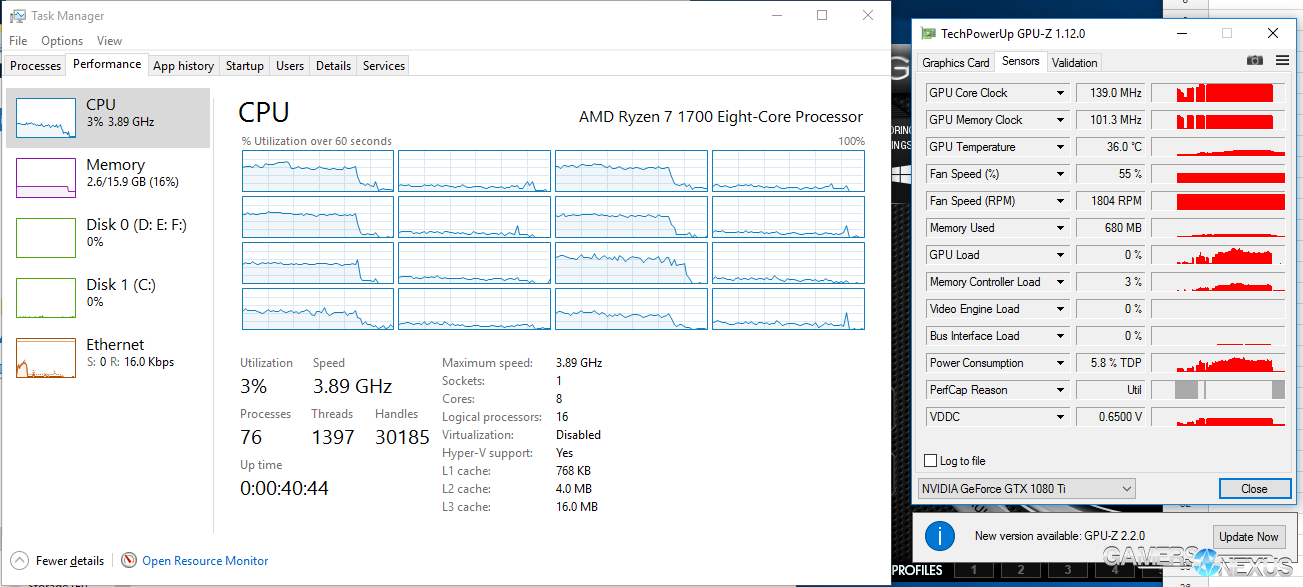This screenshot has height=587, width=1303.
Task: Click the GPU-Z title bar app icon
Action: click(x=928, y=34)
